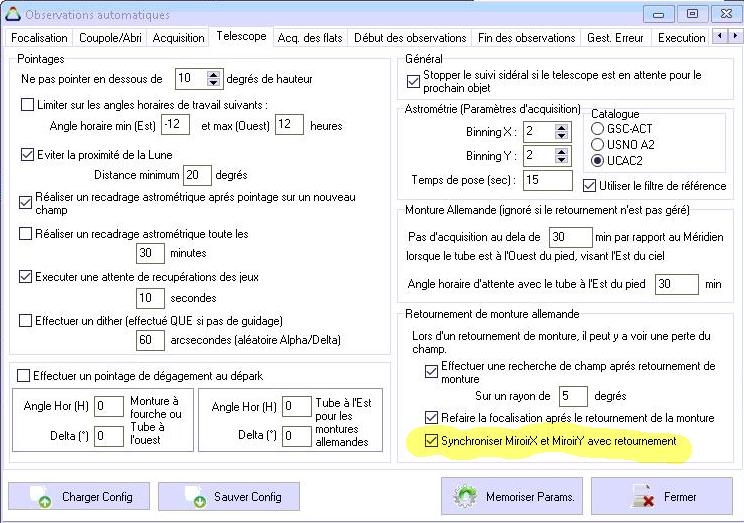744x523 pixels.
Task: Click the degrés de hauteur spinner arrows
Action: (213, 78)
